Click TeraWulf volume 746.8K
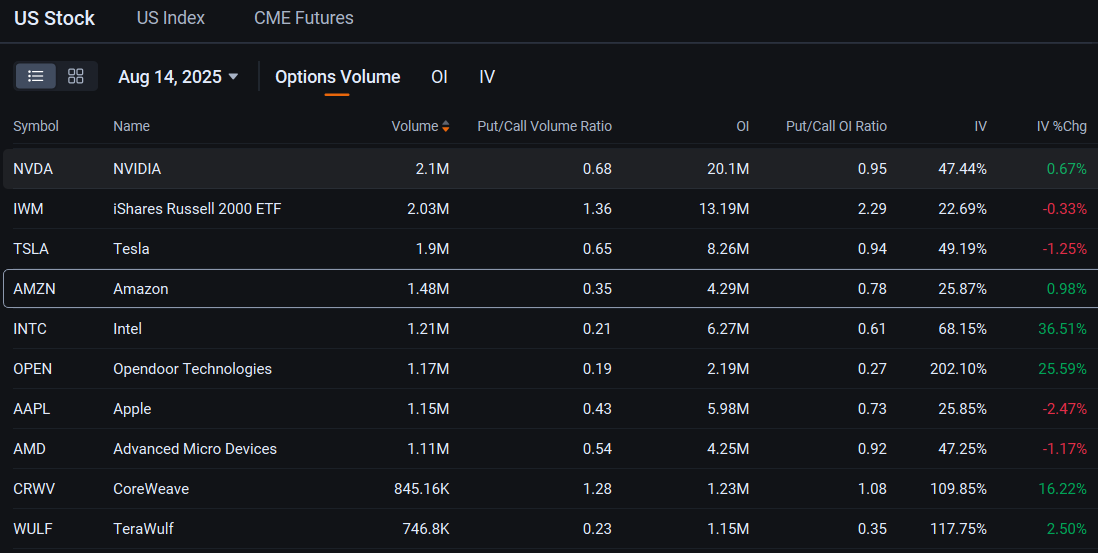 (426, 528)
